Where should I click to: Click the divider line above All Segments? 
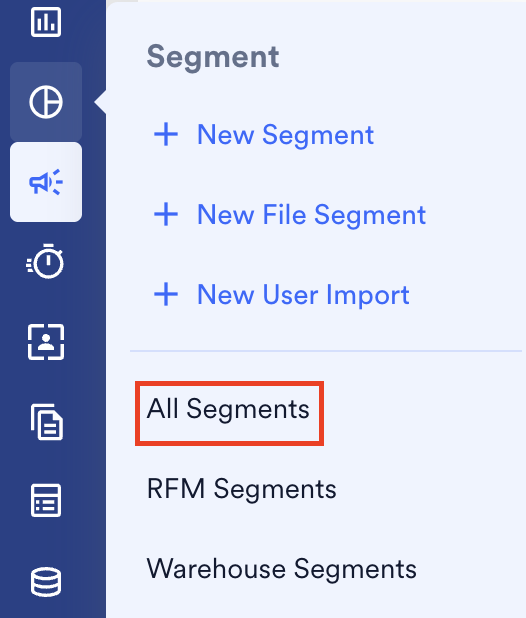(326, 350)
